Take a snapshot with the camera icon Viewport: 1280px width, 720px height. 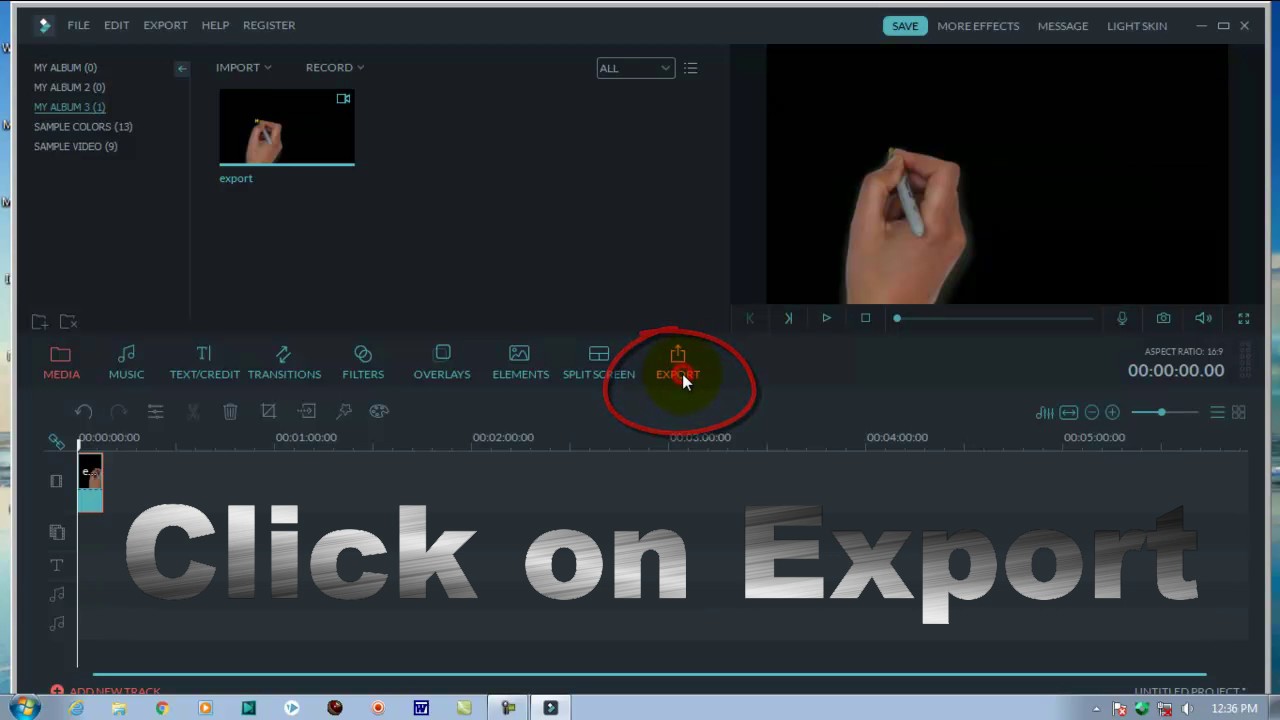[1163, 318]
